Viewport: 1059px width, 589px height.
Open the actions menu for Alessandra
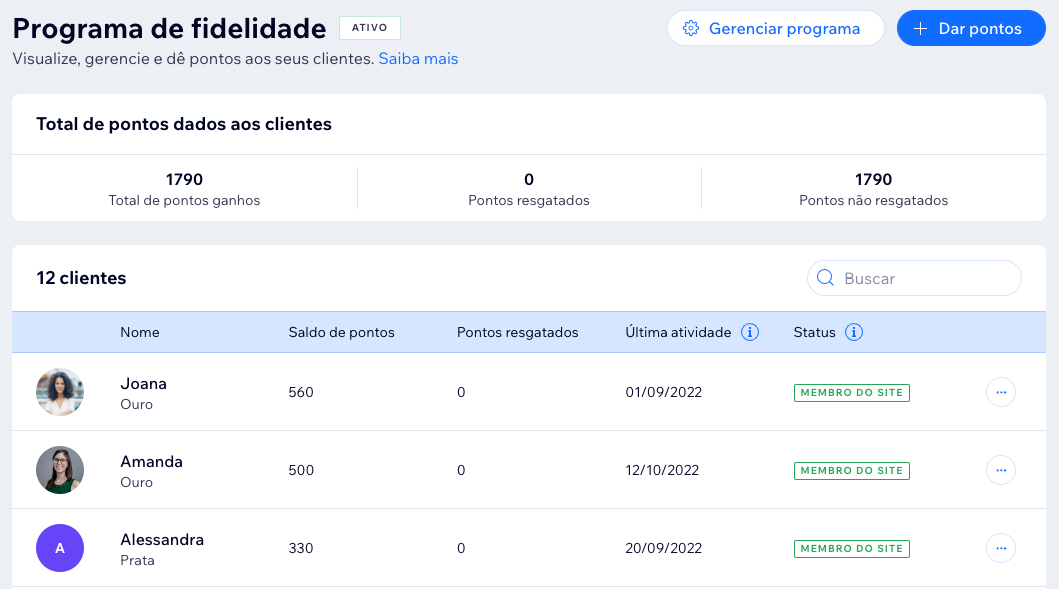pyautogui.click(x=1001, y=548)
